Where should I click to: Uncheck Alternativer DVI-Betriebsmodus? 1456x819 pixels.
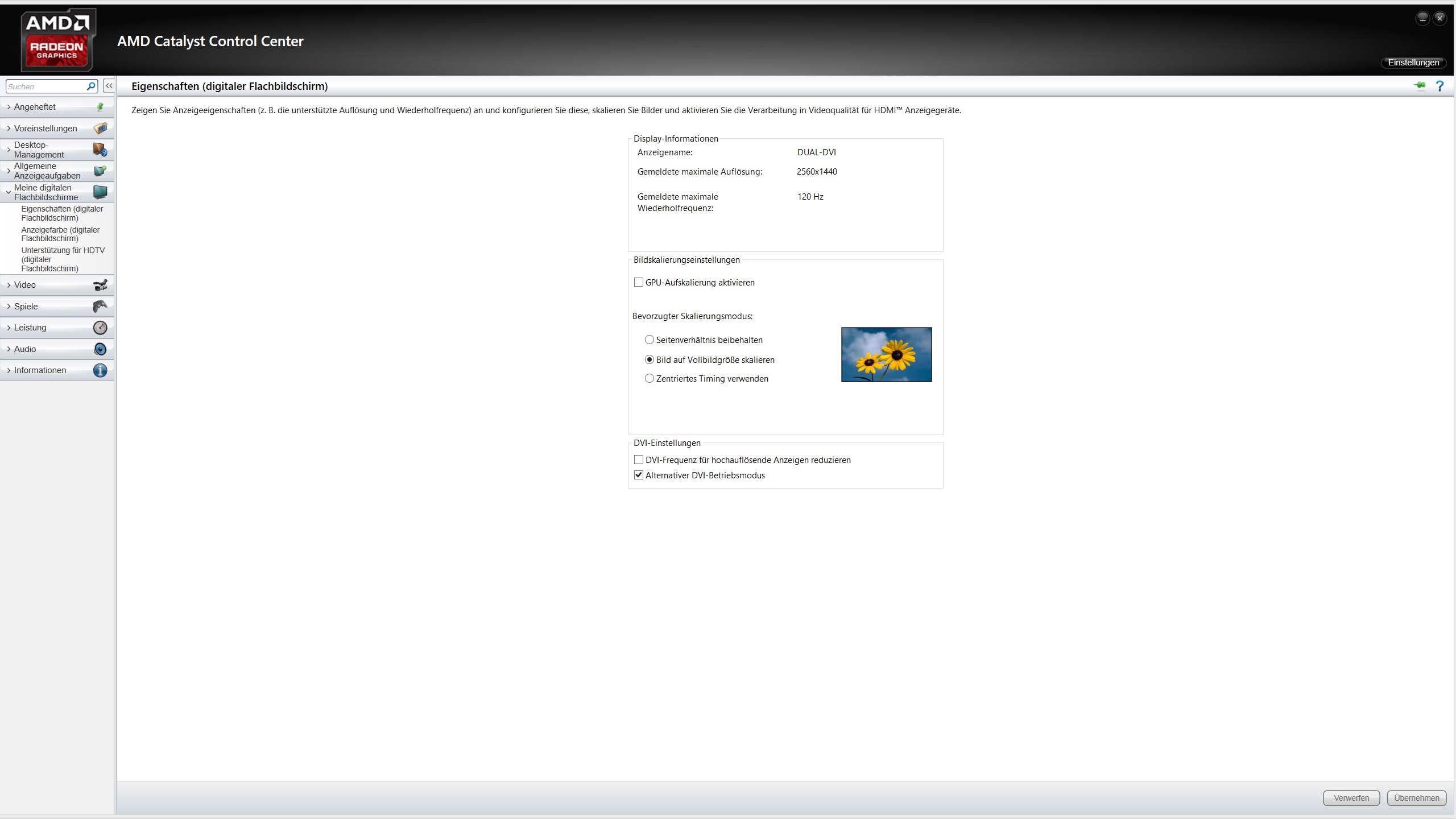pyautogui.click(x=639, y=475)
